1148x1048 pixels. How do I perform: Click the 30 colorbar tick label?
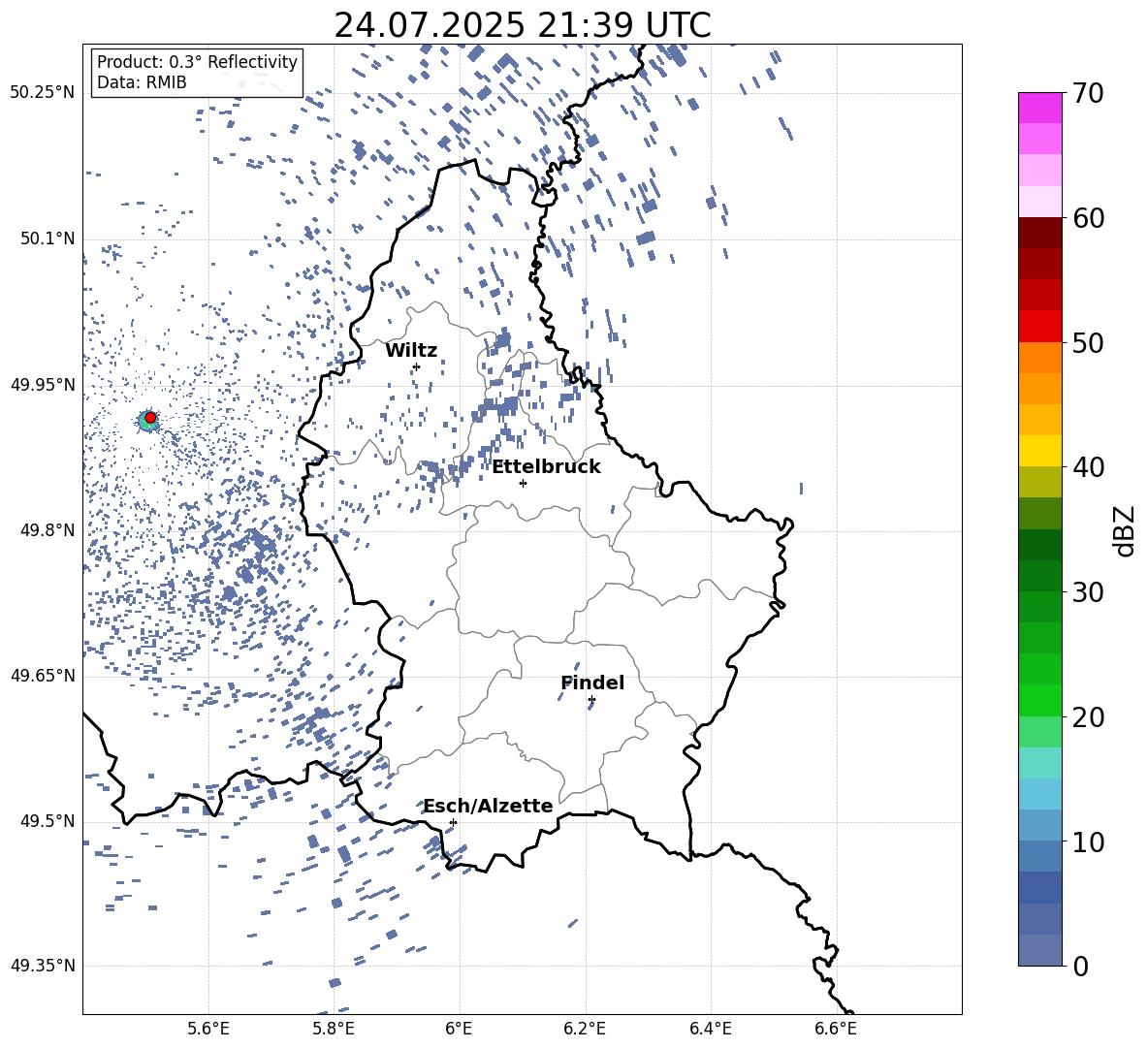coord(1088,592)
